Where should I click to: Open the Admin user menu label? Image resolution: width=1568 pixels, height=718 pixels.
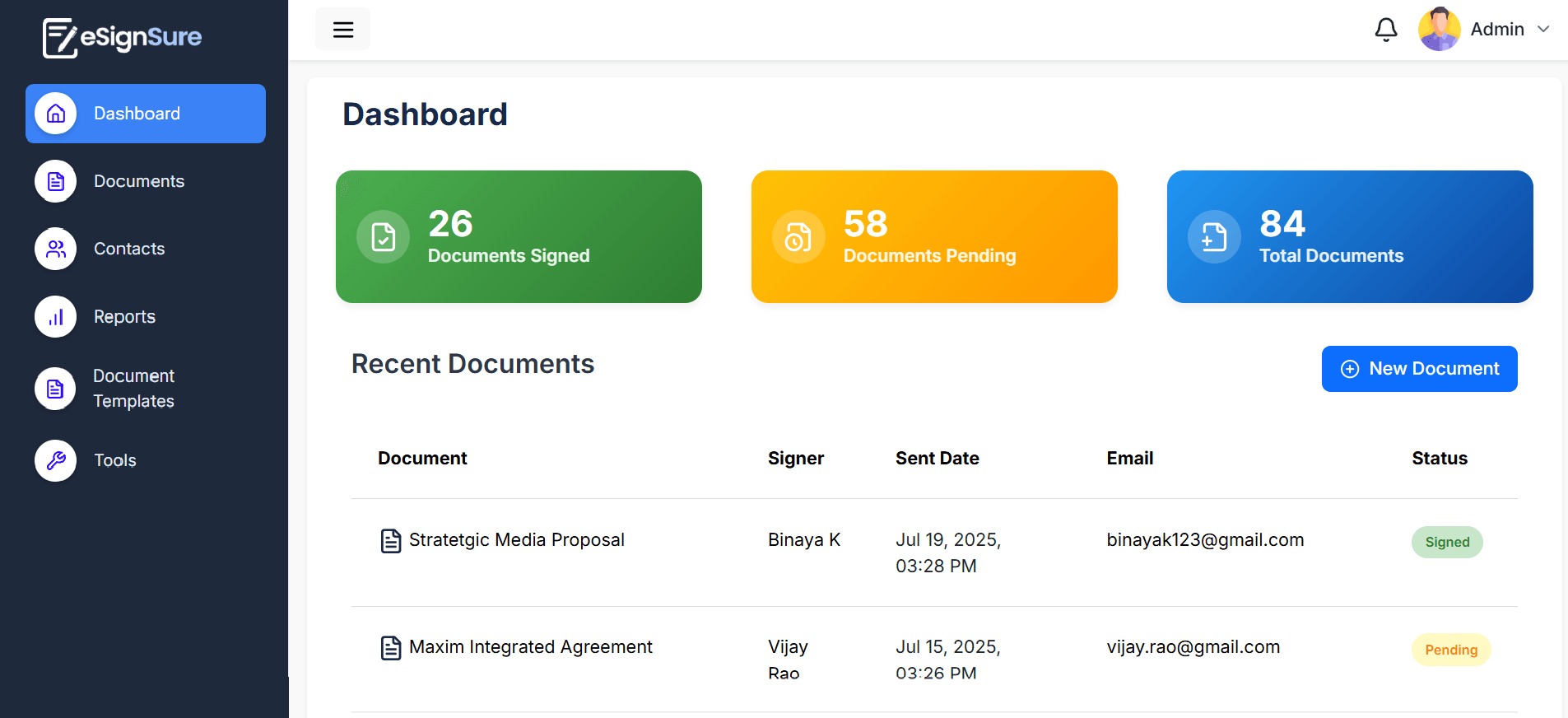tap(1497, 30)
